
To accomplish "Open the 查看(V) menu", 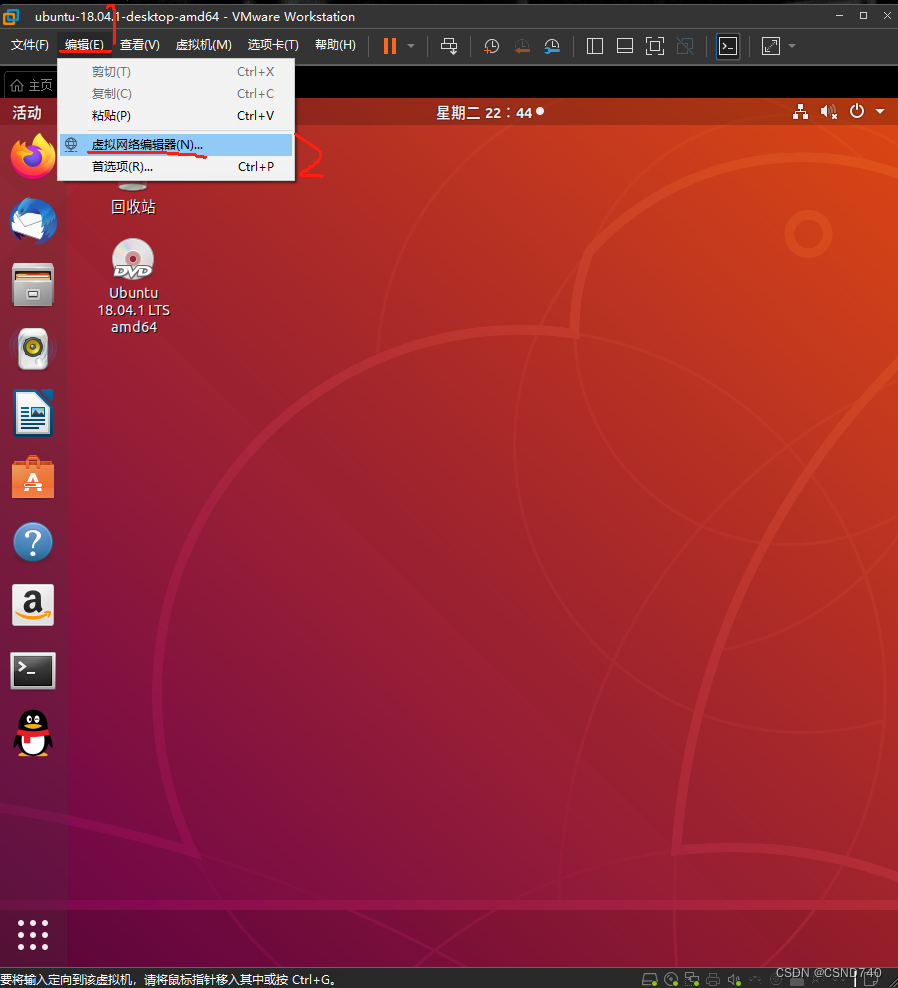I will point(139,45).
